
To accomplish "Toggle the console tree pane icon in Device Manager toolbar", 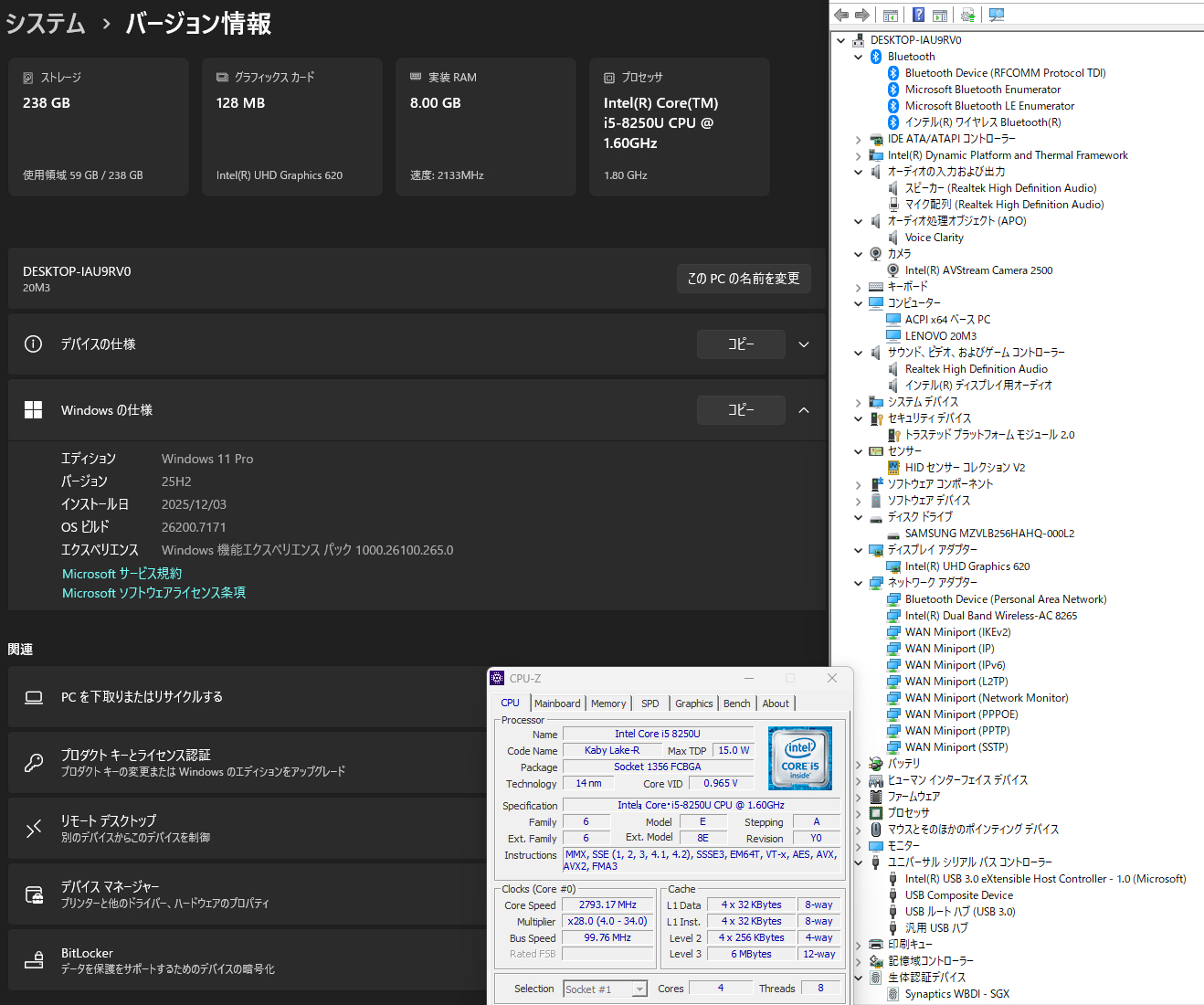I will (x=890, y=15).
